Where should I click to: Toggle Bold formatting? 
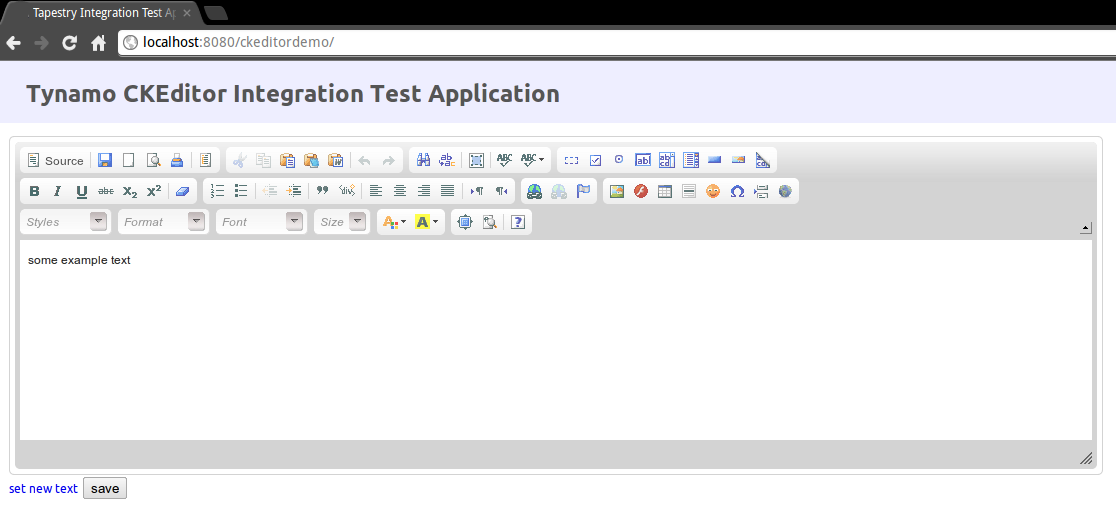click(x=34, y=191)
